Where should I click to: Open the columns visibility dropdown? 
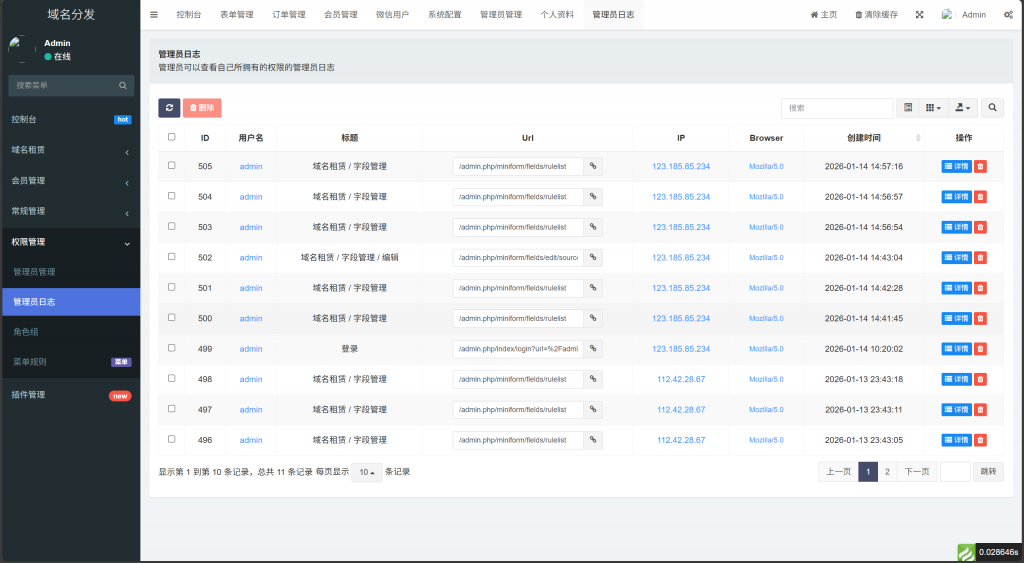click(x=933, y=108)
